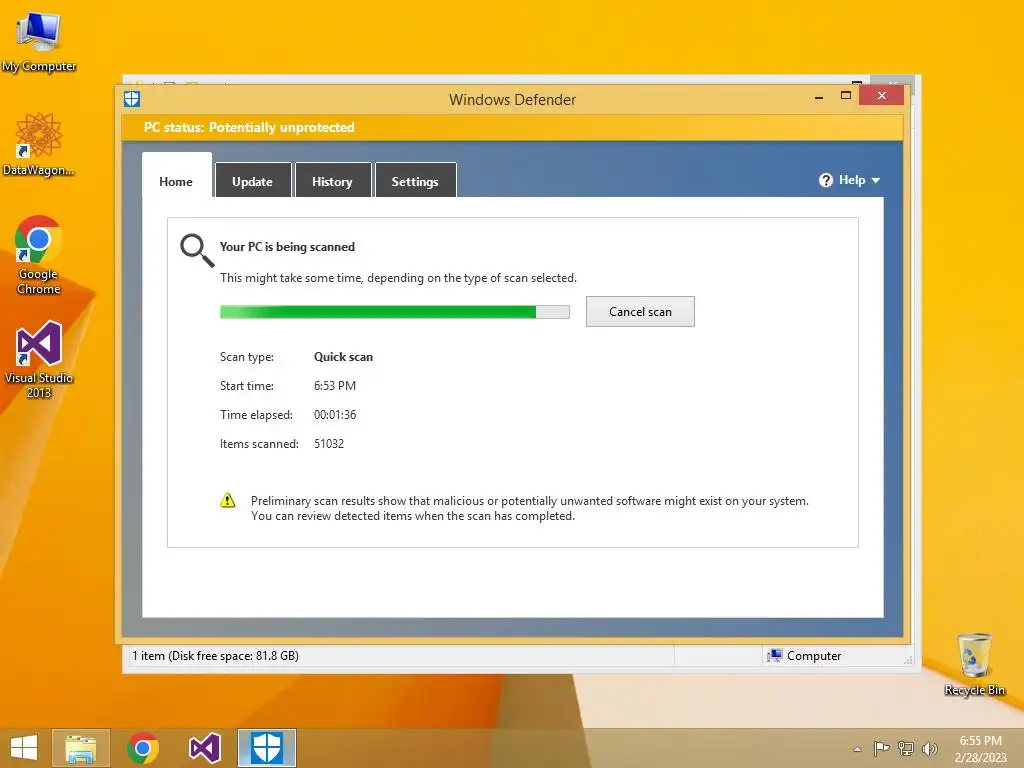The width and height of the screenshot is (1024, 768).
Task: Click the preliminary scan results warning text
Action: pyautogui.click(x=530, y=508)
